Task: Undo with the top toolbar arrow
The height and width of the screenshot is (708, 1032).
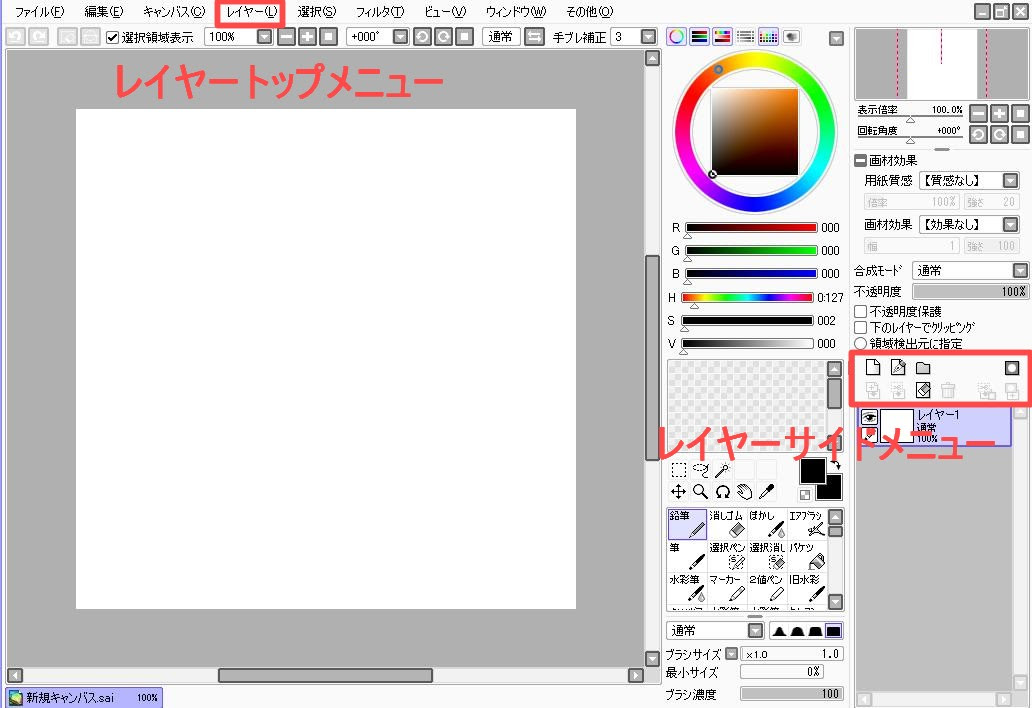Action: pyautogui.click(x=16, y=37)
